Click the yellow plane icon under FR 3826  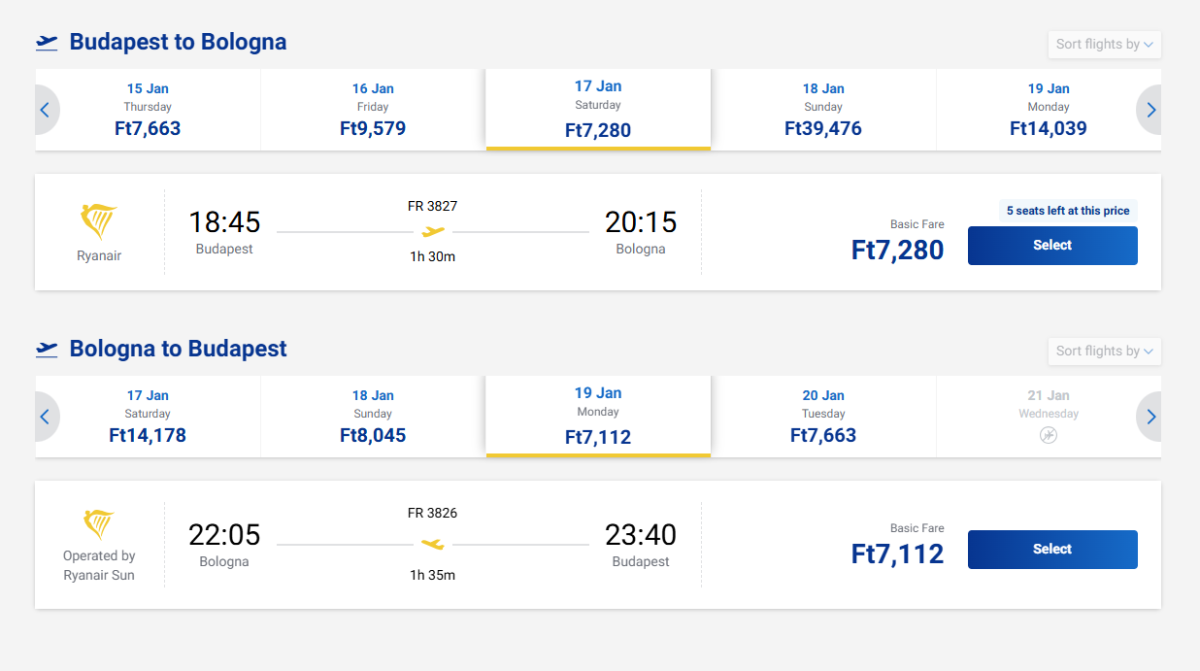click(x=433, y=544)
